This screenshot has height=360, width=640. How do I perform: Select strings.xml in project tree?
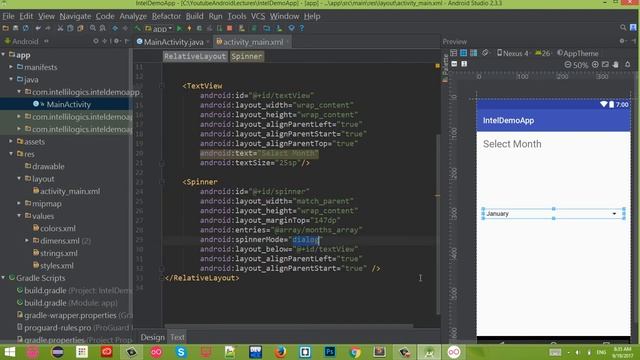(x=59, y=253)
